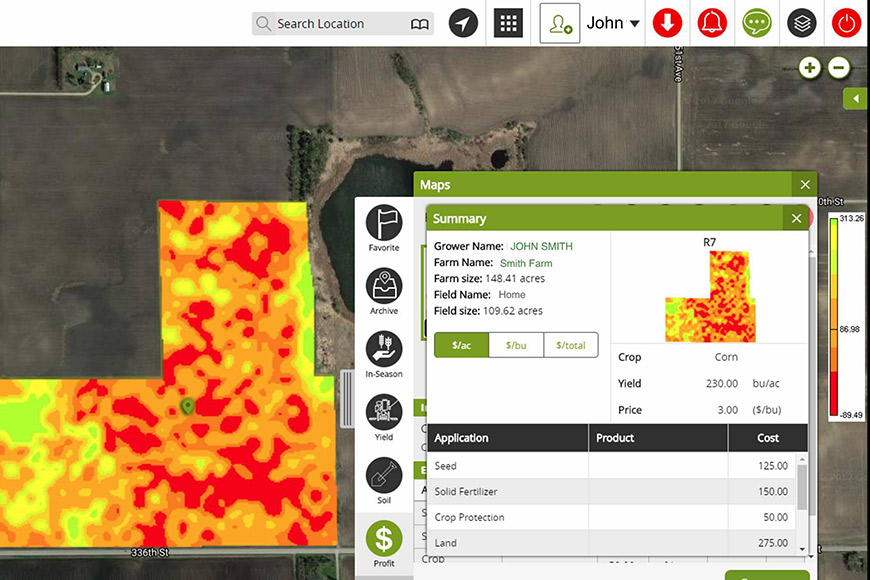This screenshot has height=580, width=870.
Task: Expand the collapsed right side panel arrow
Action: pos(855,98)
